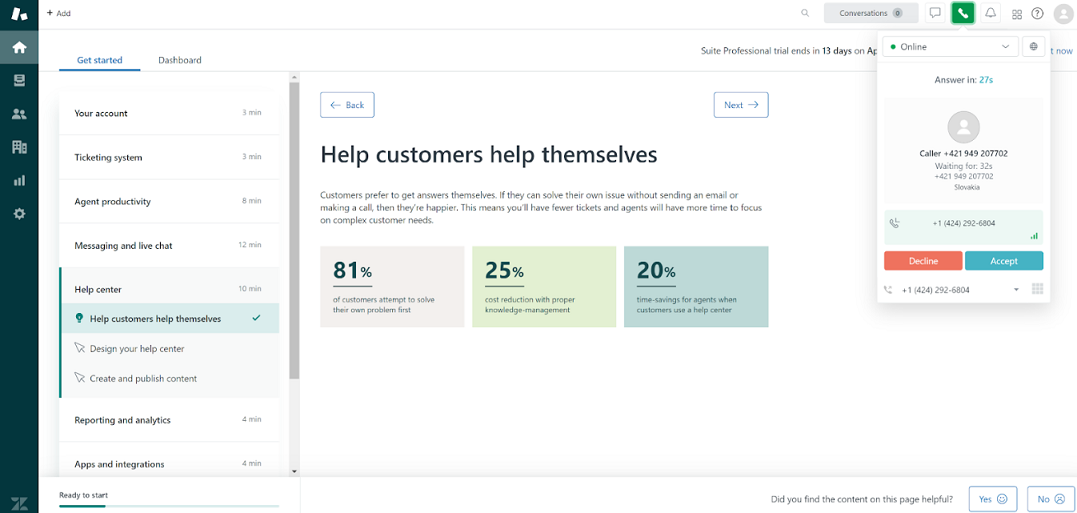Open the Online status dropdown
Screen dimensions: 1077x513
950,47
